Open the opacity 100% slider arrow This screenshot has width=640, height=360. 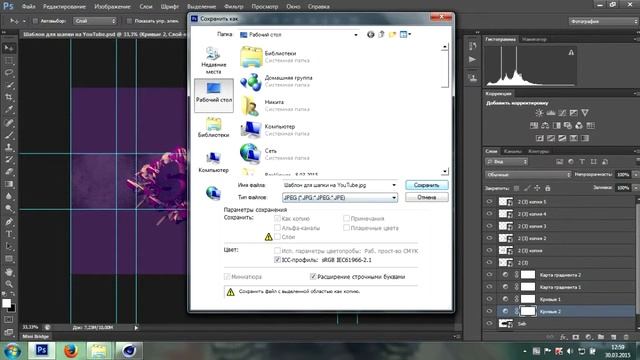(635, 175)
